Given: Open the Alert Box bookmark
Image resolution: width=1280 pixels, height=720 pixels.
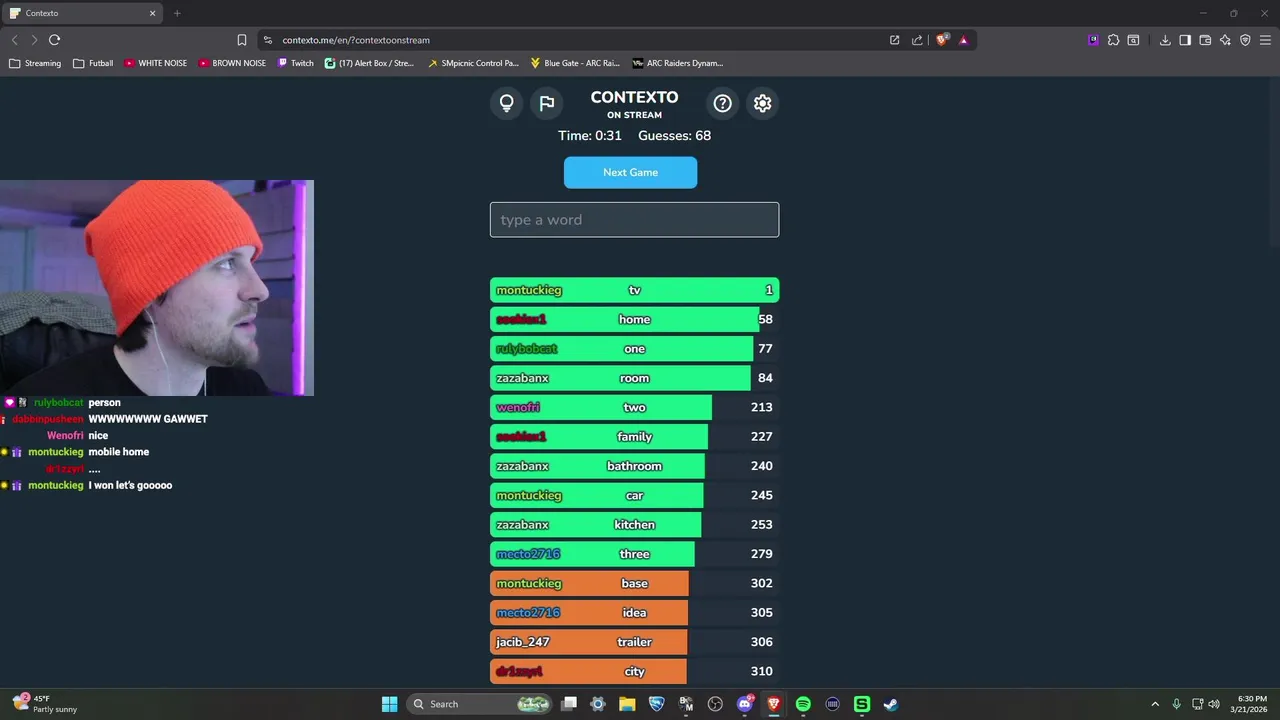Looking at the screenshot, I should [369, 63].
